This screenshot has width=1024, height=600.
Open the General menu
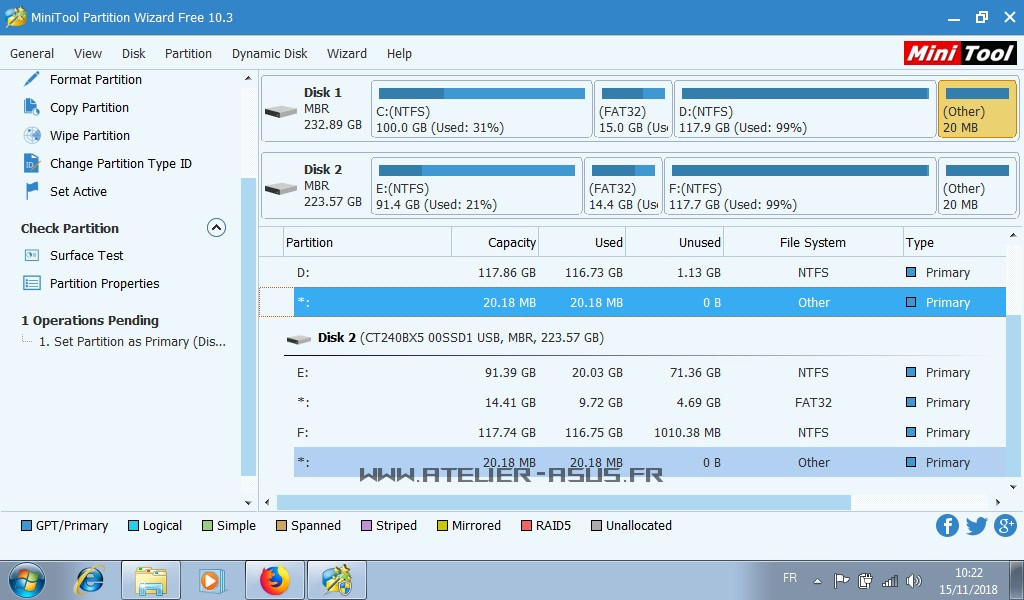pos(32,54)
